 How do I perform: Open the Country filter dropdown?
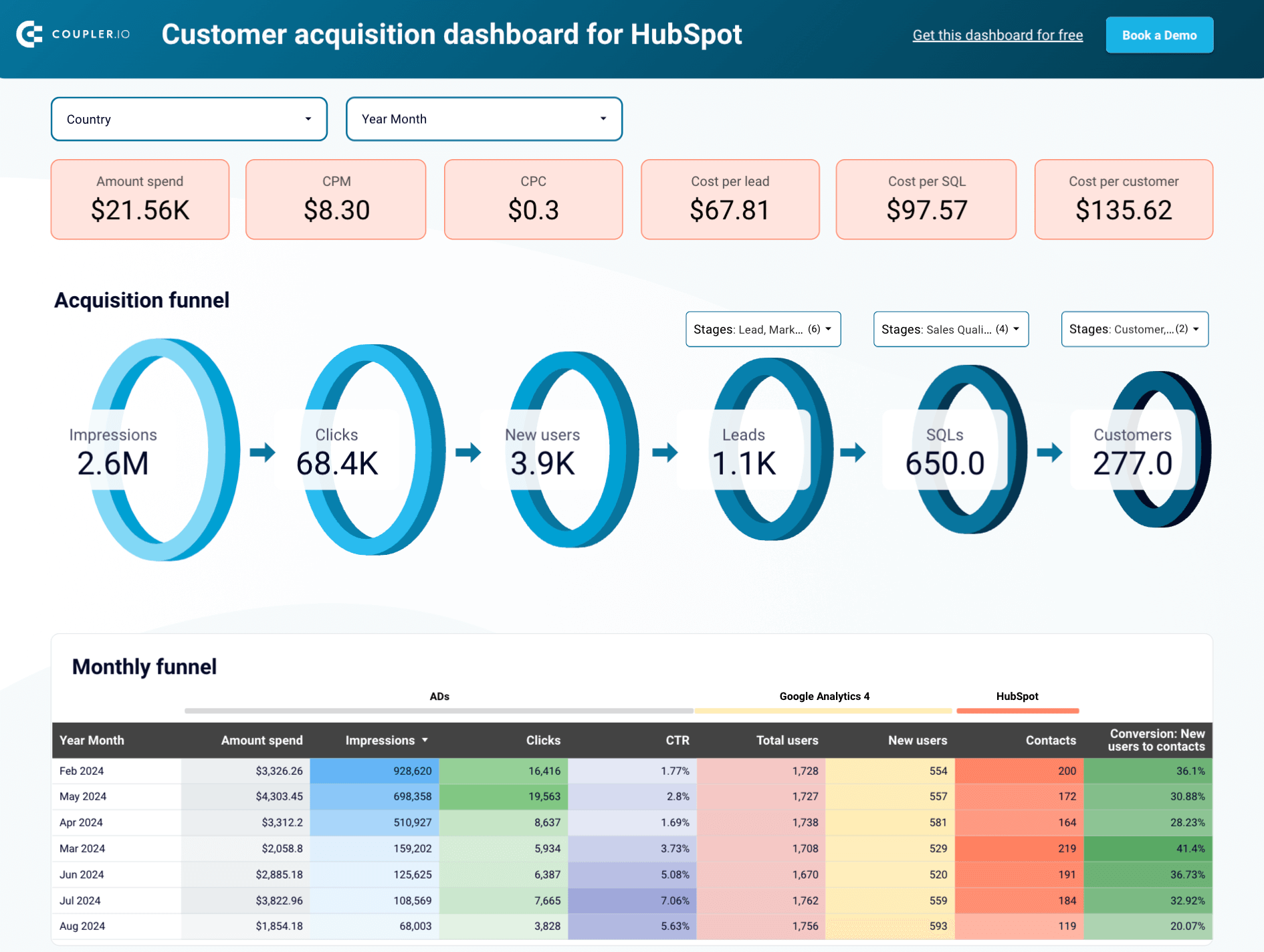189,119
